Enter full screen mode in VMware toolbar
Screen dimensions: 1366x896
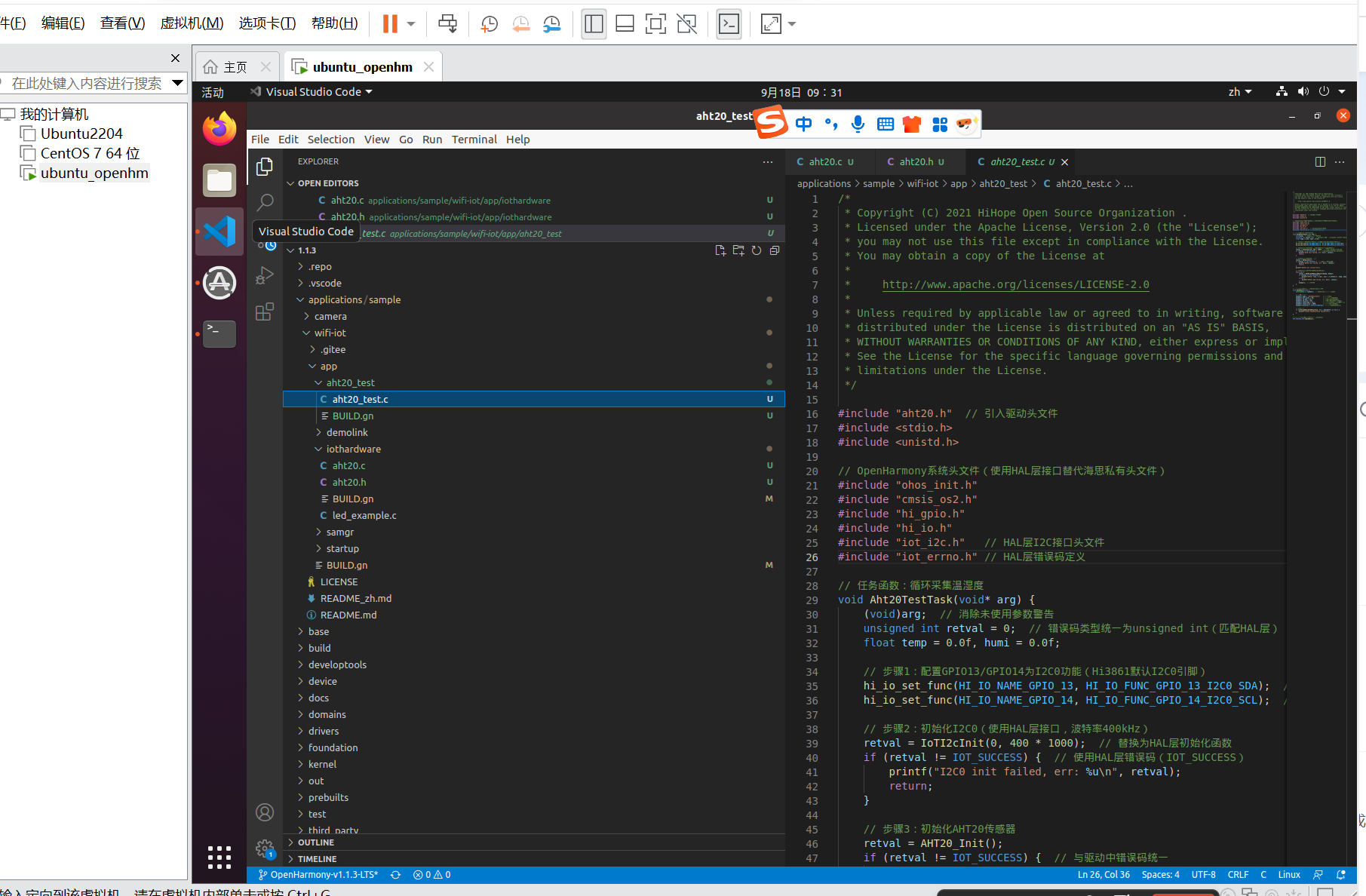[655, 23]
